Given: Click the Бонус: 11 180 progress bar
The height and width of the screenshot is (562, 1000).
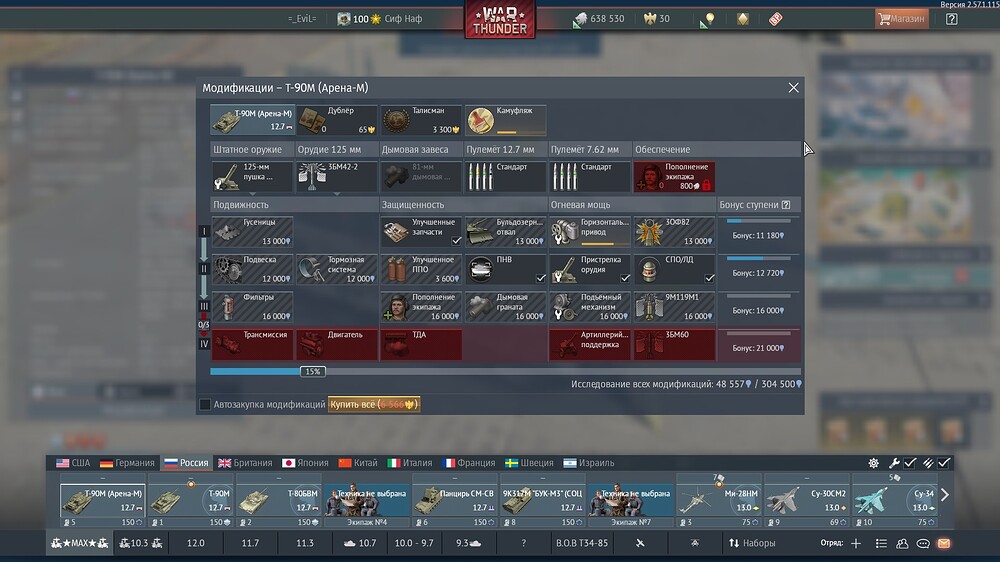Looking at the screenshot, I should click(758, 221).
